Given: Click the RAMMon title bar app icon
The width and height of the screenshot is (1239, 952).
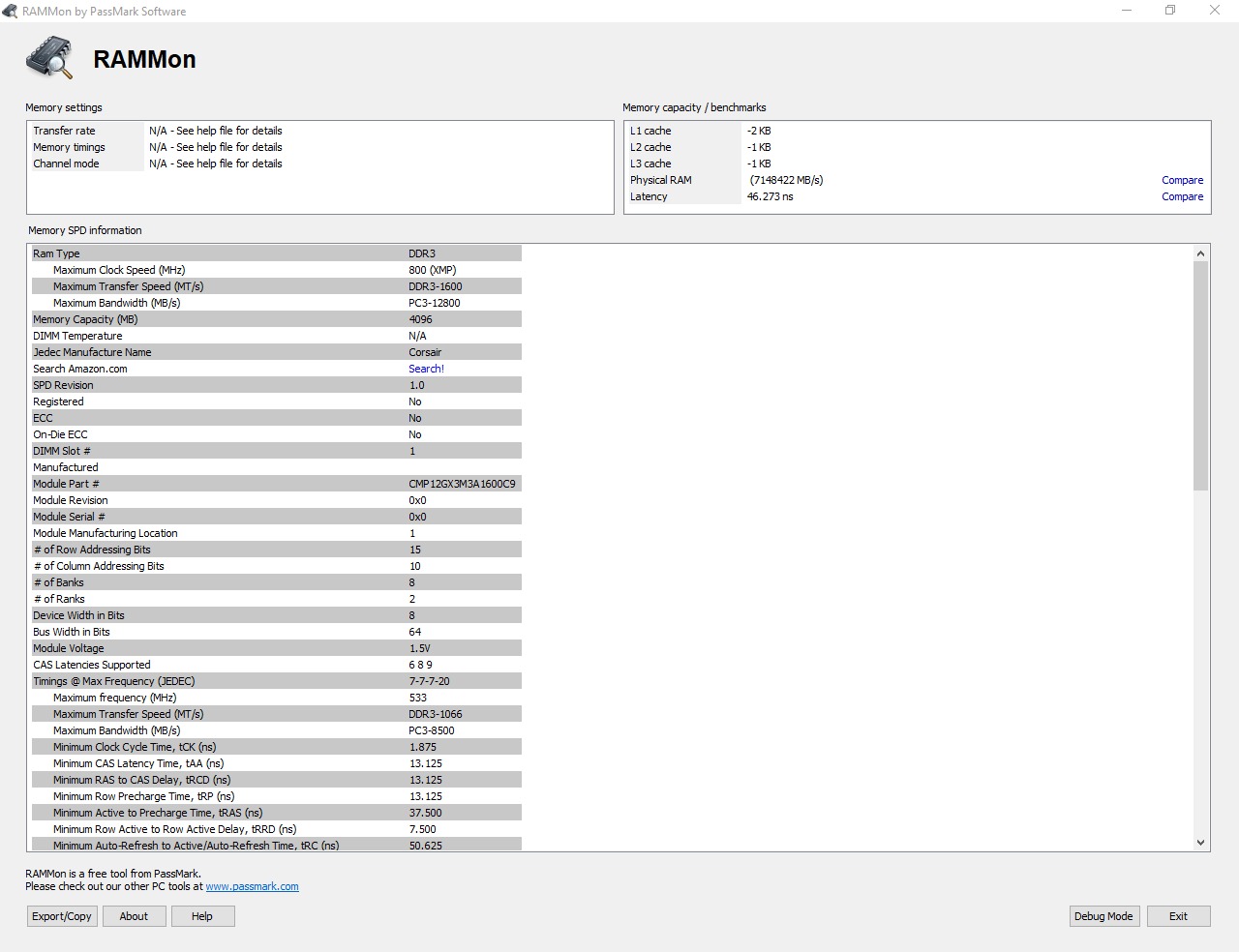Looking at the screenshot, I should click(x=11, y=11).
